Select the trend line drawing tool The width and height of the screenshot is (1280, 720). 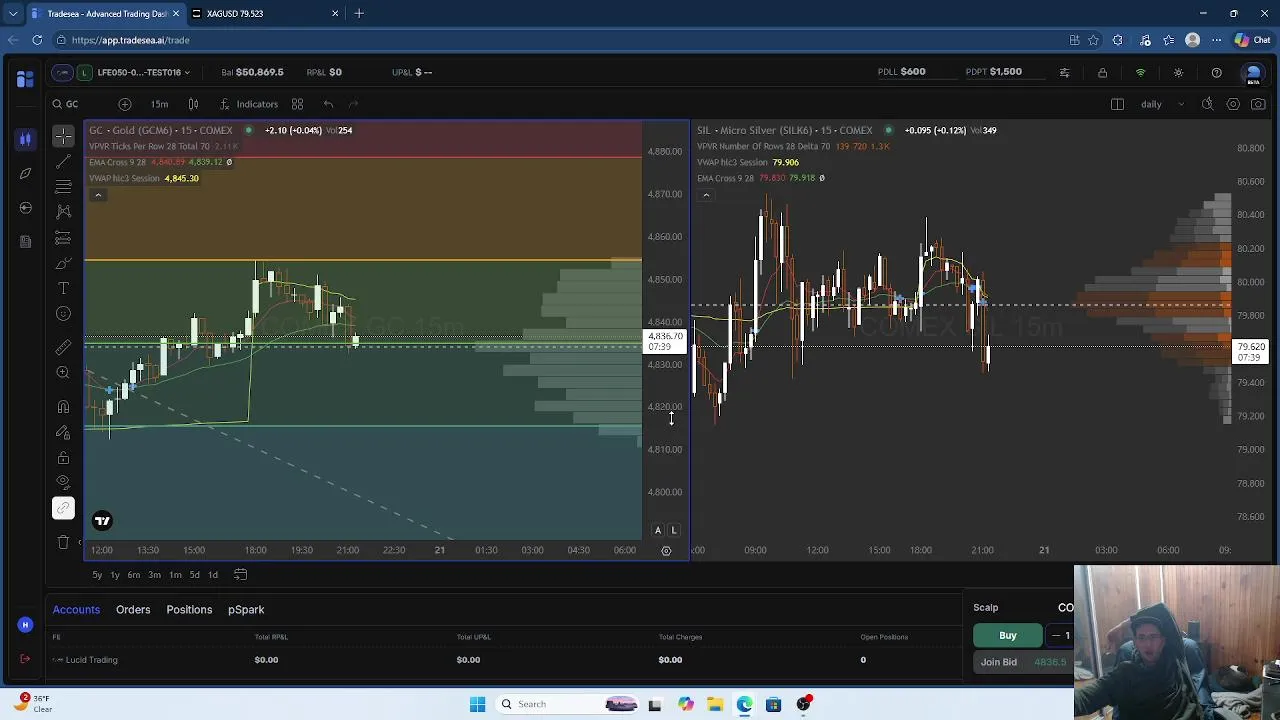pos(63,161)
